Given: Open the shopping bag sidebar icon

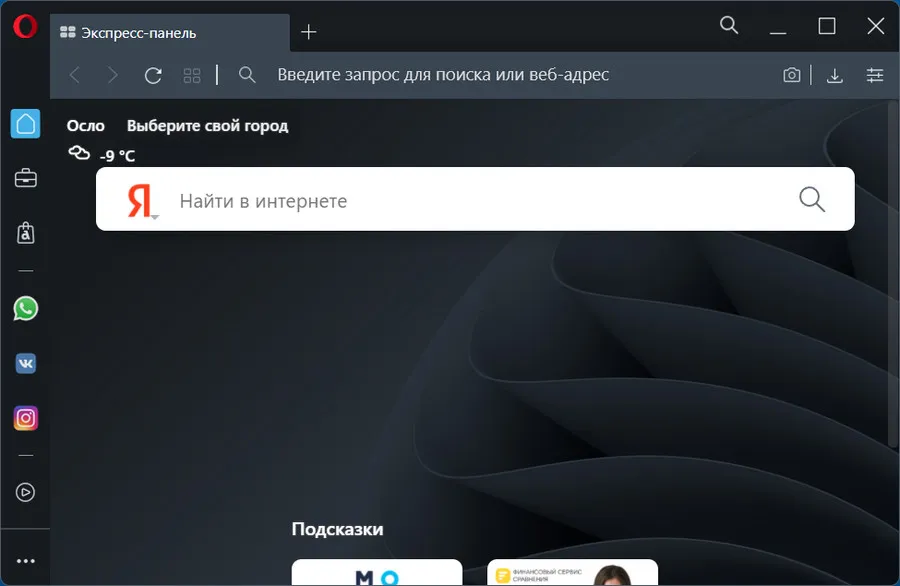Looking at the screenshot, I should pos(25,233).
